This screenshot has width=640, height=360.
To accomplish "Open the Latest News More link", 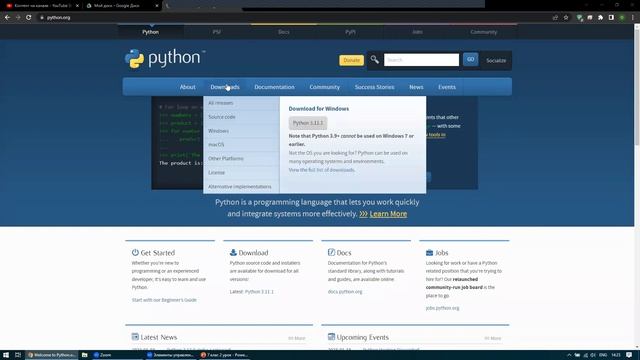I will tap(297, 338).
